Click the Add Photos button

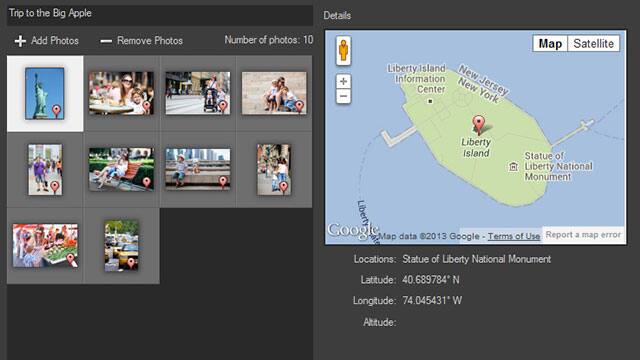click(47, 41)
